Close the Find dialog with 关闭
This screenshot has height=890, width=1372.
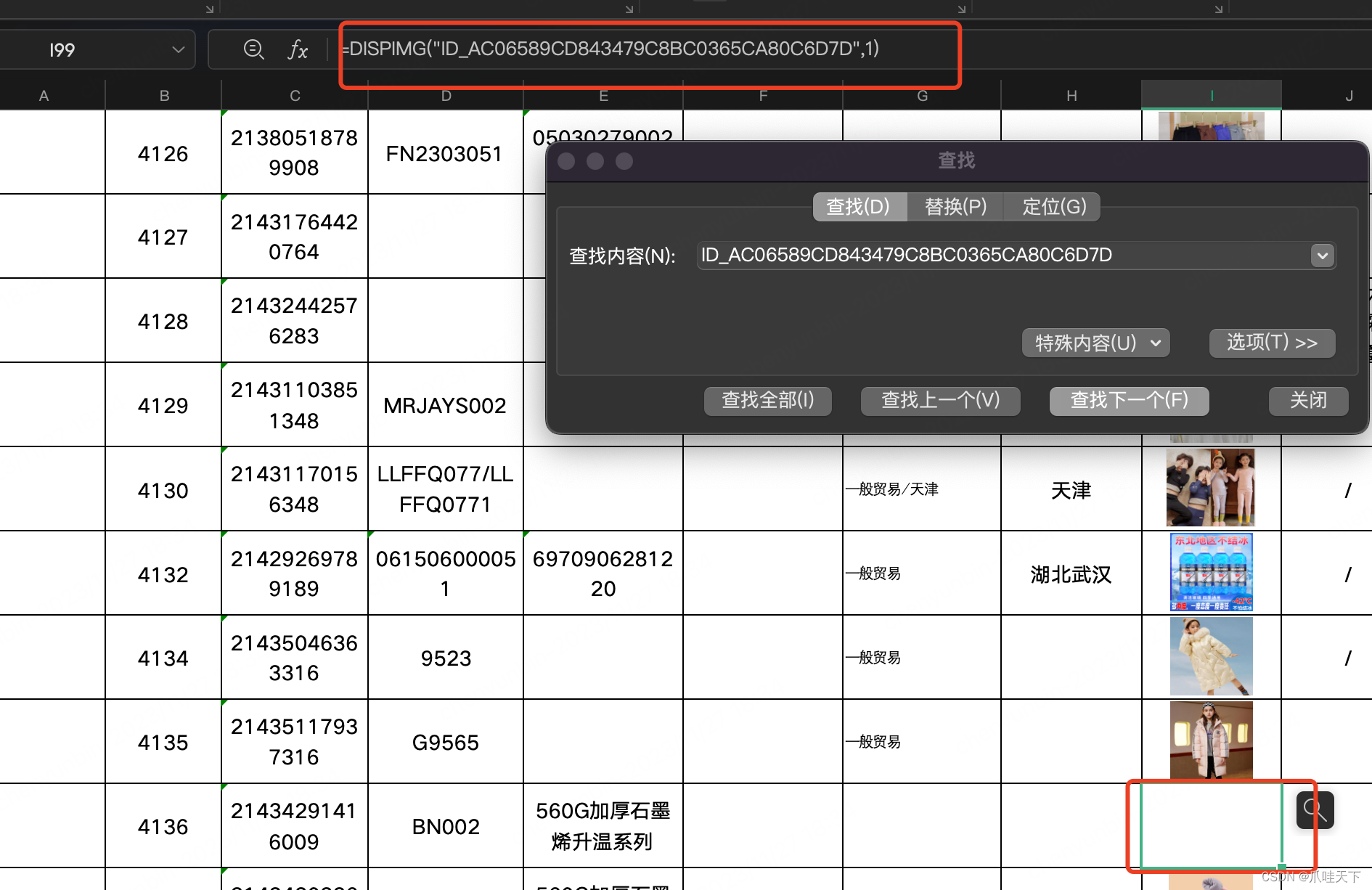click(1307, 400)
